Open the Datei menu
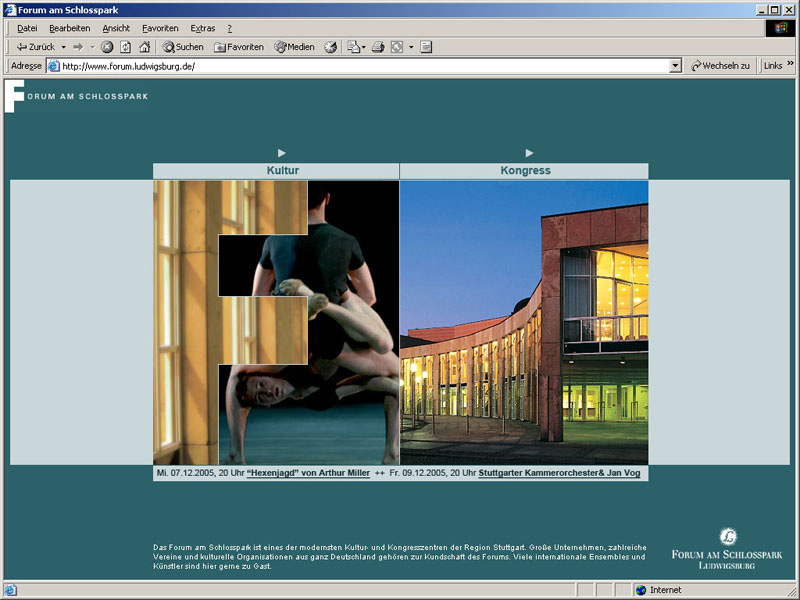 coord(27,28)
